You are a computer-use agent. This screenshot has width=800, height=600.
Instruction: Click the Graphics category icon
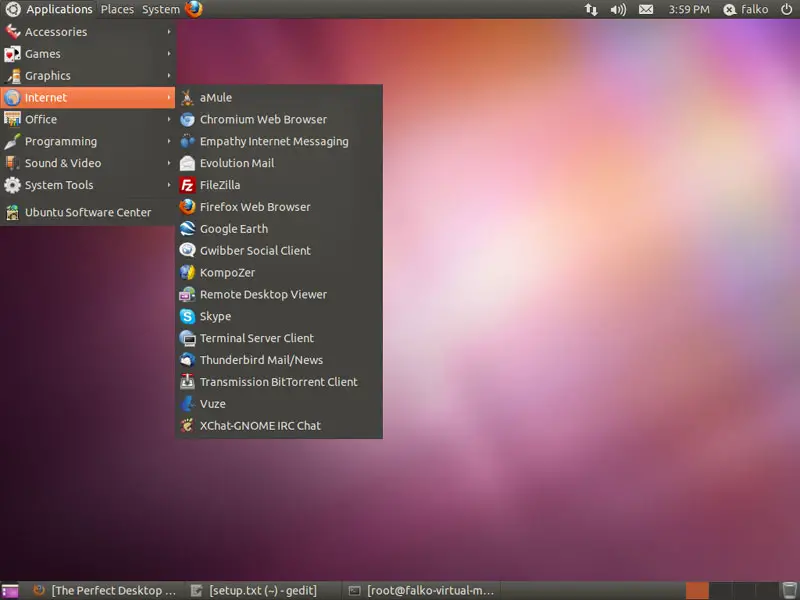pos(12,76)
